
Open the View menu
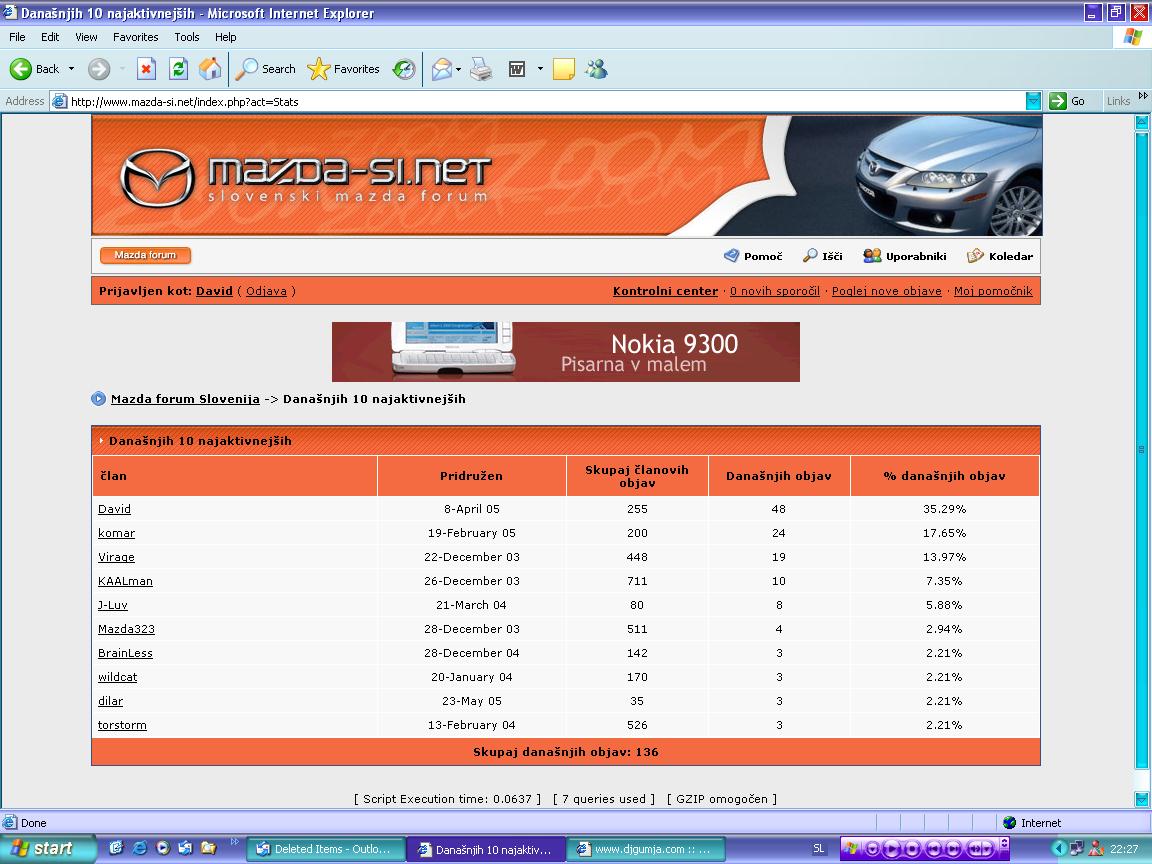[86, 37]
